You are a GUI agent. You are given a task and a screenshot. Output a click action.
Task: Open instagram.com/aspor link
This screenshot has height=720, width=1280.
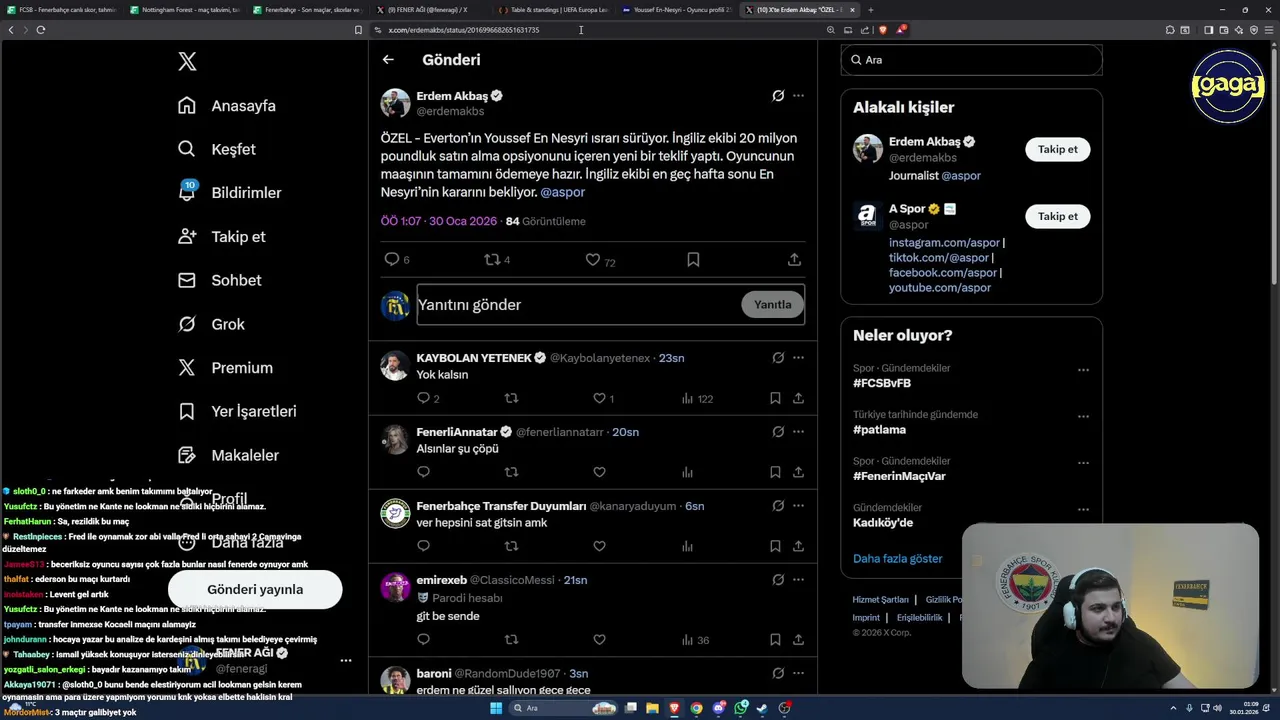tap(944, 243)
